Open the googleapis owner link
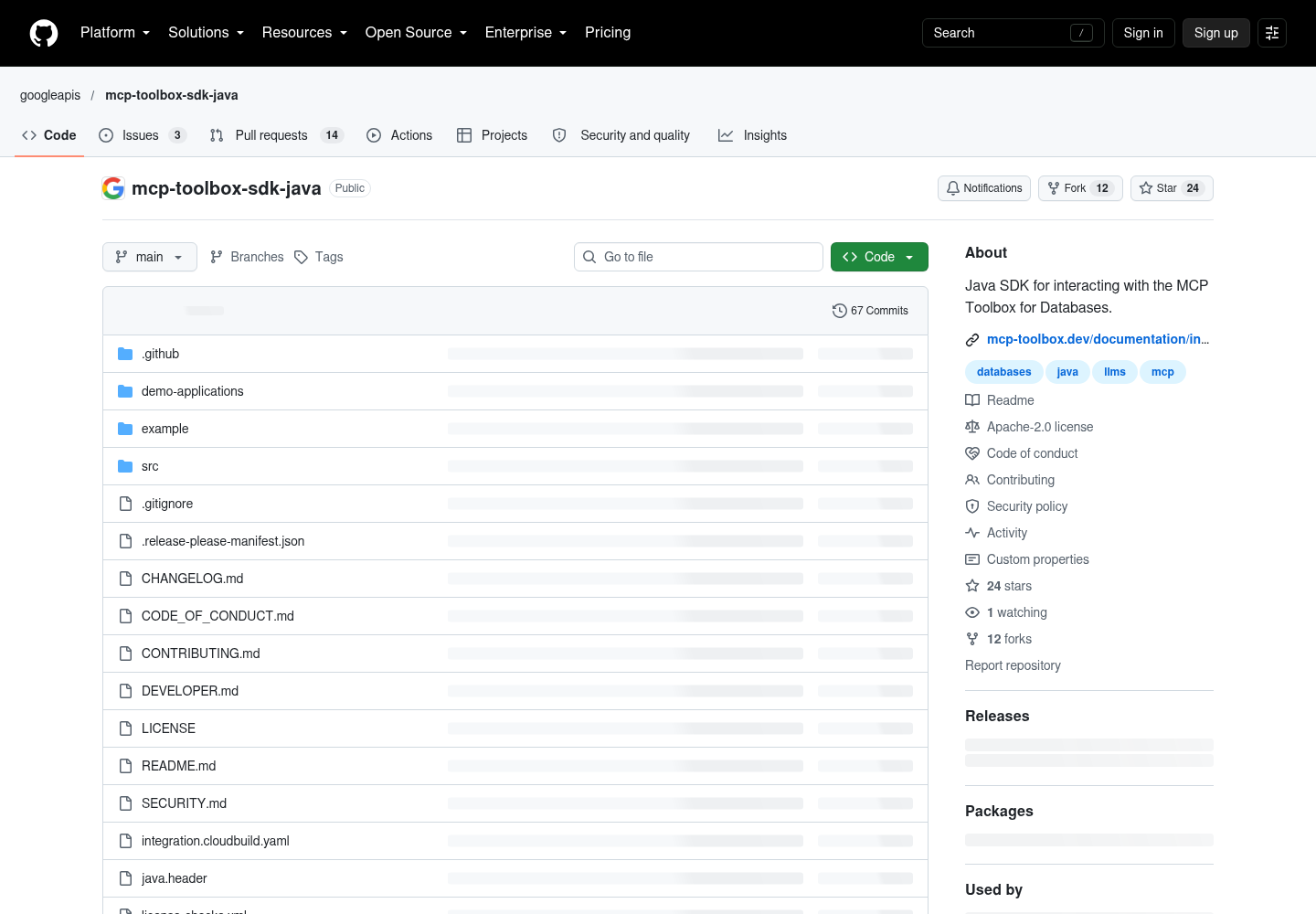The height and width of the screenshot is (914, 1316). 50,95
